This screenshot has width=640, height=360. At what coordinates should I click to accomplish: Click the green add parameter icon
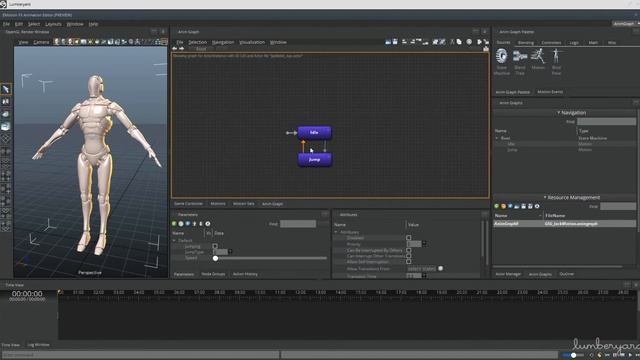pyautogui.click(x=174, y=224)
